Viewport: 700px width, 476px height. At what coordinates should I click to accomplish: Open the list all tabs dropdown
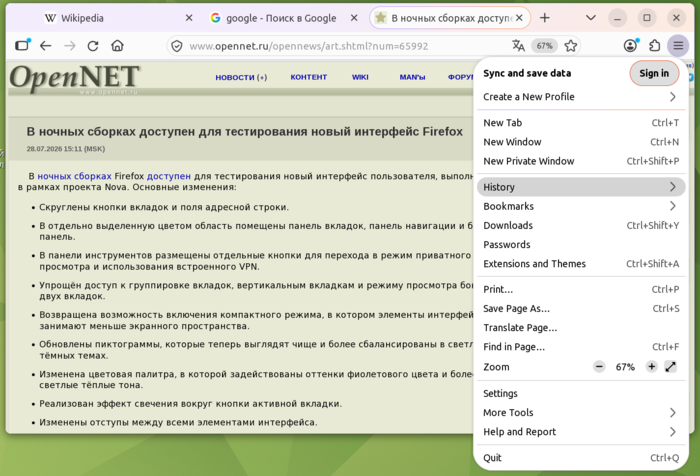pyautogui.click(x=591, y=18)
